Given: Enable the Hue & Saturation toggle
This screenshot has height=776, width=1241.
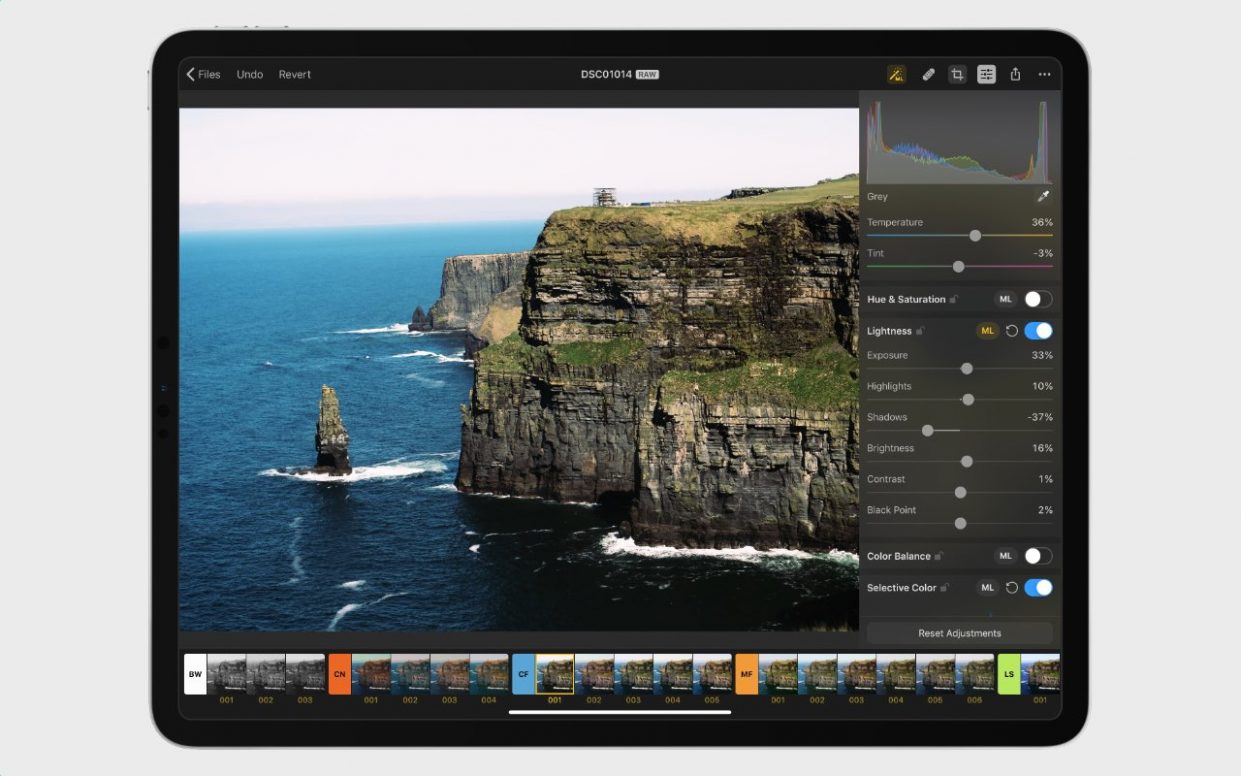Looking at the screenshot, I should tap(1036, 299).
